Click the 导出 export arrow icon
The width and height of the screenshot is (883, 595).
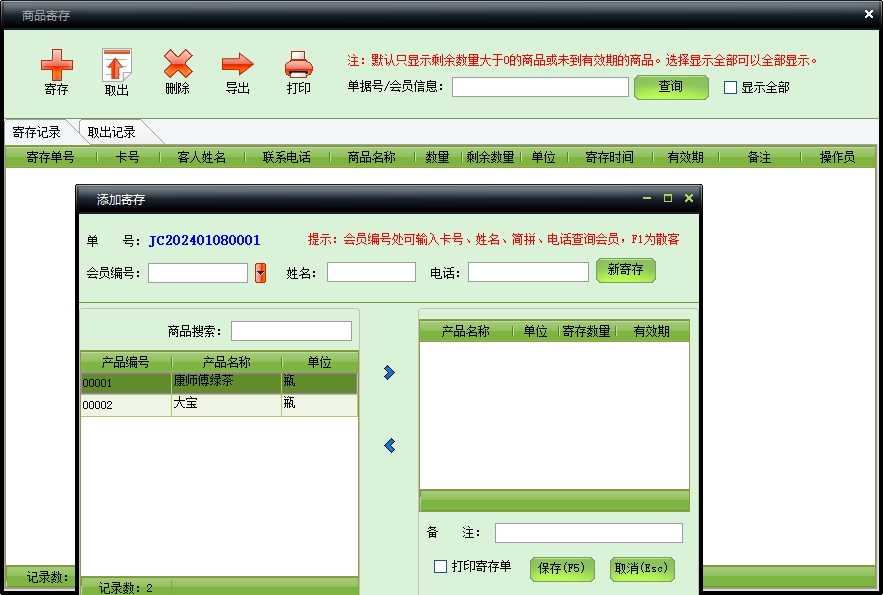237,67
